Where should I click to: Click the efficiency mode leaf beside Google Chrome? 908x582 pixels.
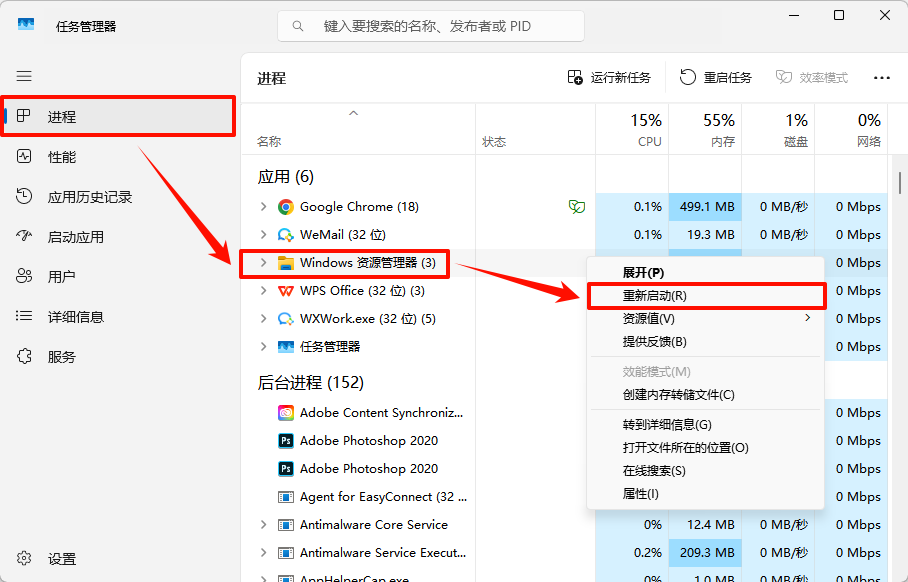click(x=577, y=206)
